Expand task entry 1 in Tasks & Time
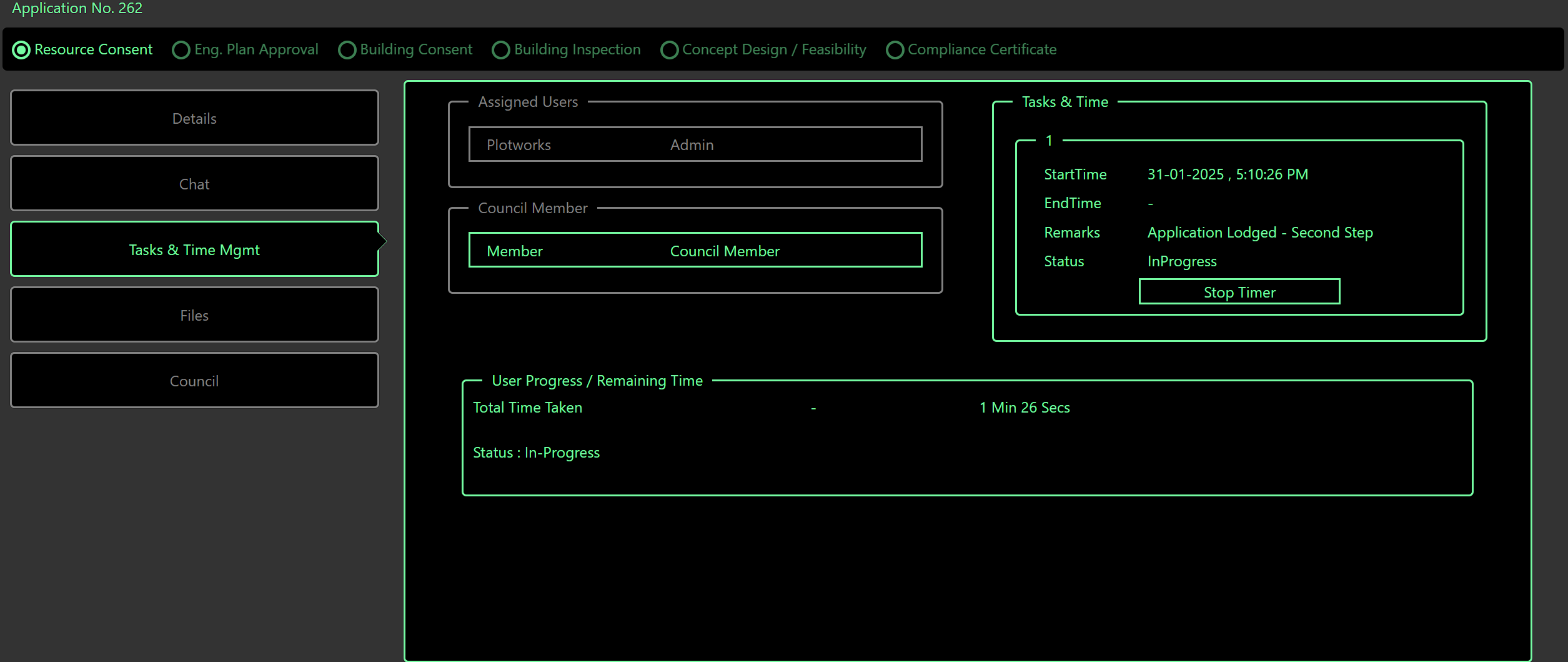1568x662 pixels. [1048, 140]
